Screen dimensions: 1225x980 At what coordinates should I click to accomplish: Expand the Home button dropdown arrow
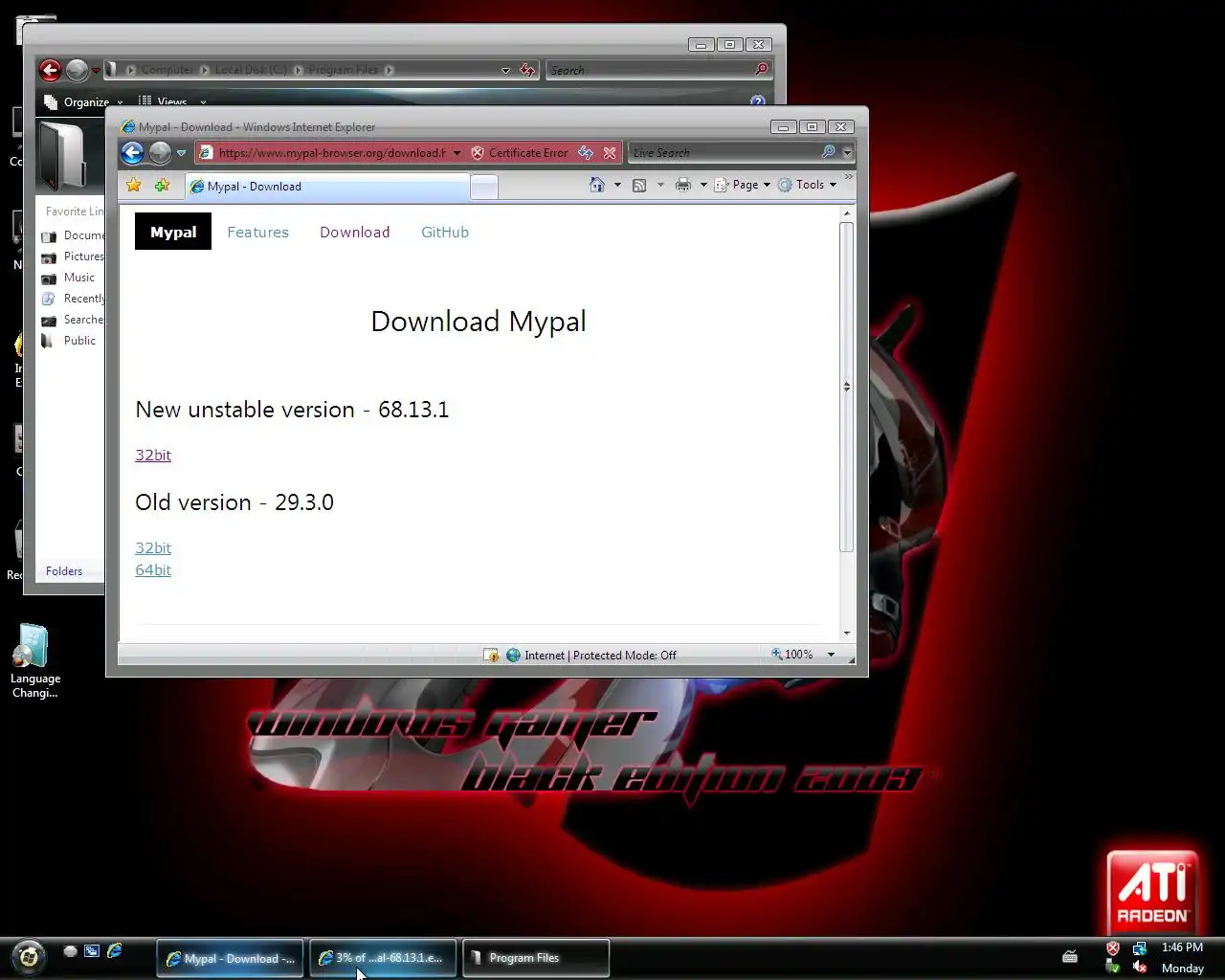[x=617, y=185]
